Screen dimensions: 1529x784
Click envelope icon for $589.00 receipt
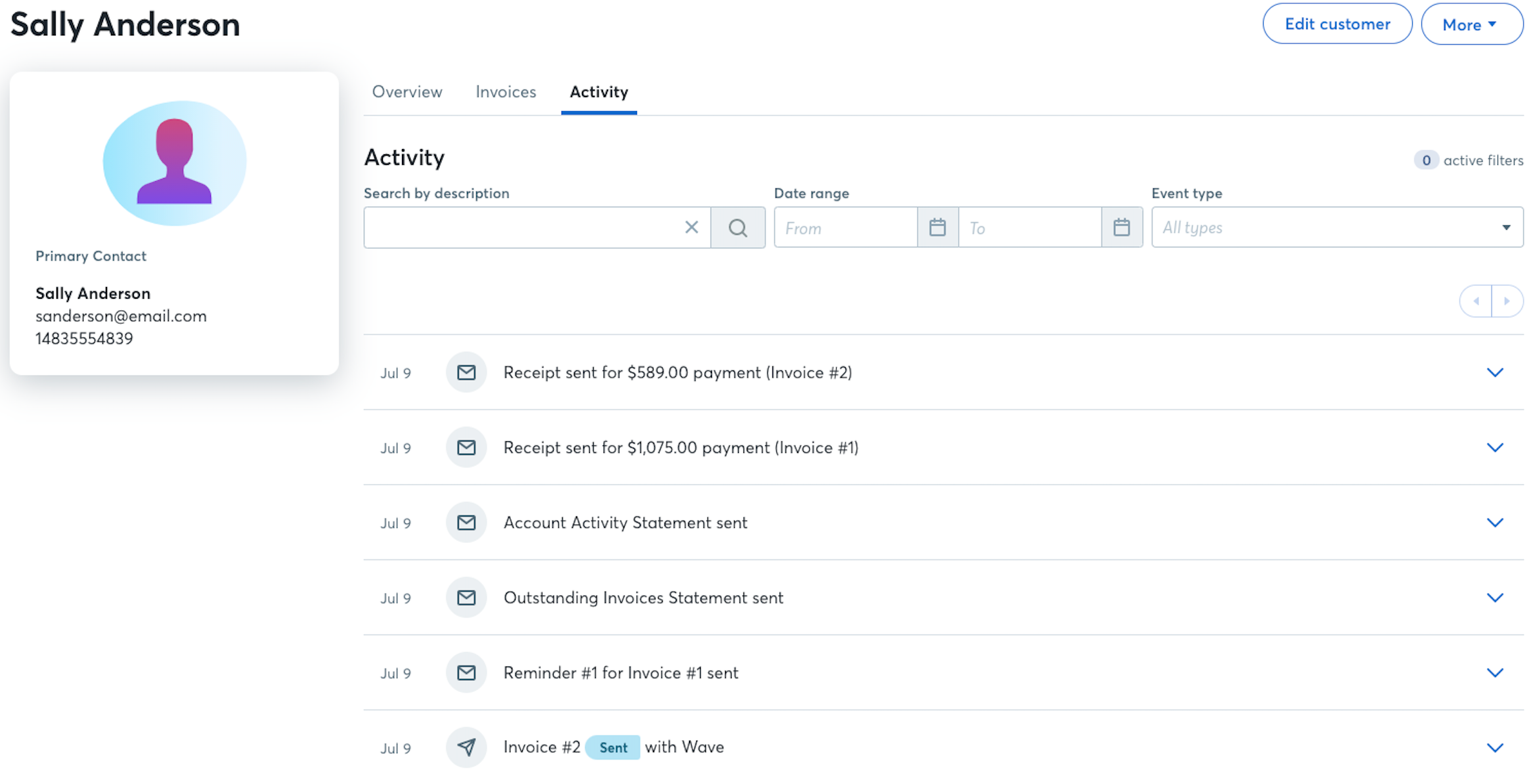[466, 372]
